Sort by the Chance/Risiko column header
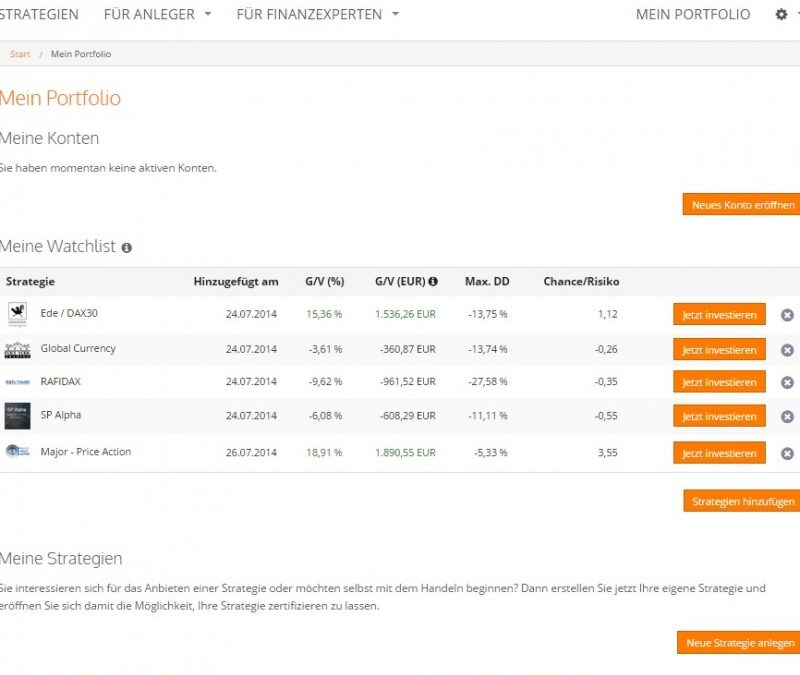 (581, 281)
